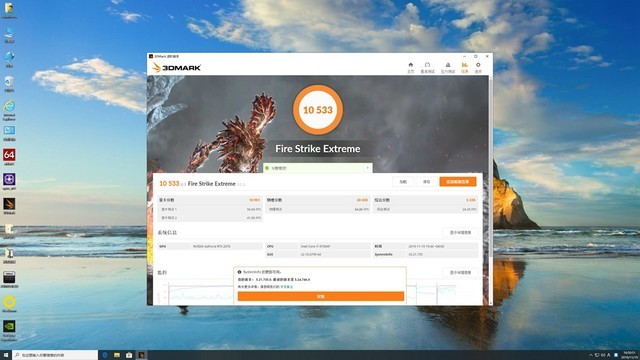Open the Stress Tests tab icon
Screen dimensions: 640x360
[448, 67]
